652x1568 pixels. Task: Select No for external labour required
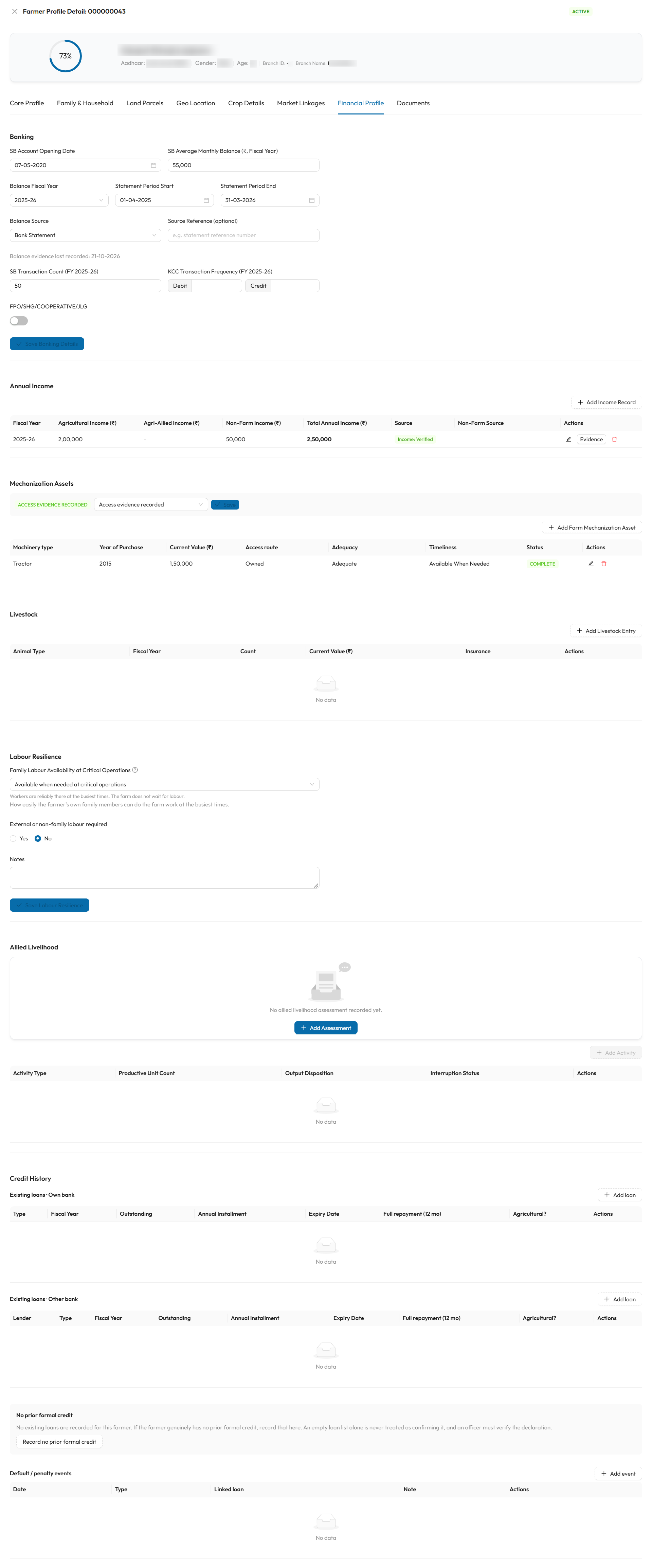[38, 839]
